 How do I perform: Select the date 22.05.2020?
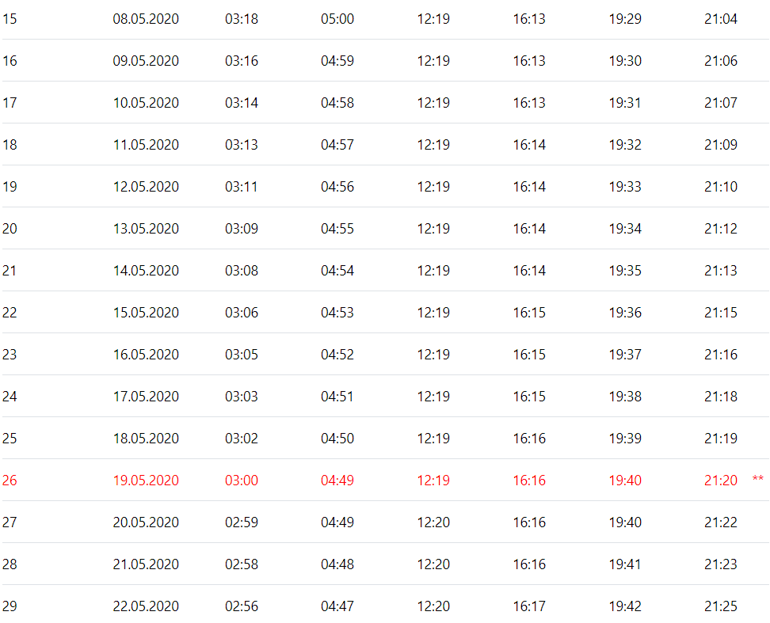(x=146, y=607)
